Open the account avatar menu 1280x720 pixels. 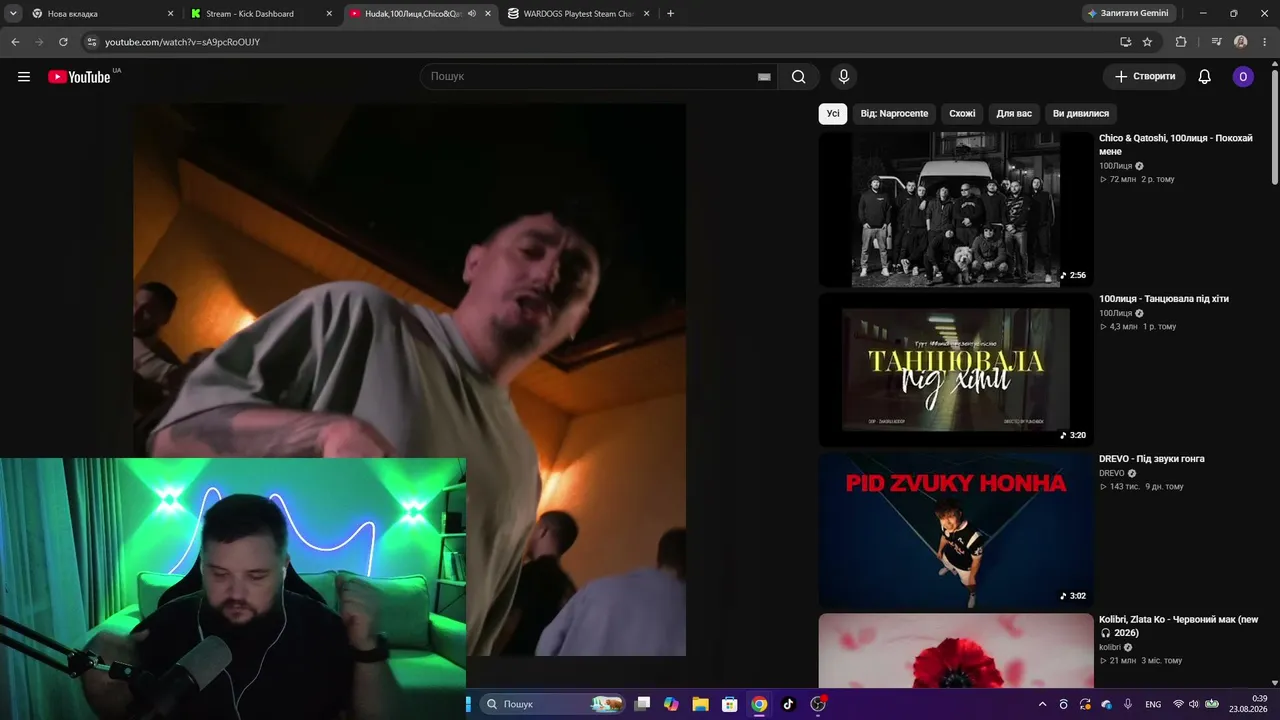[x=1243, y=77]
